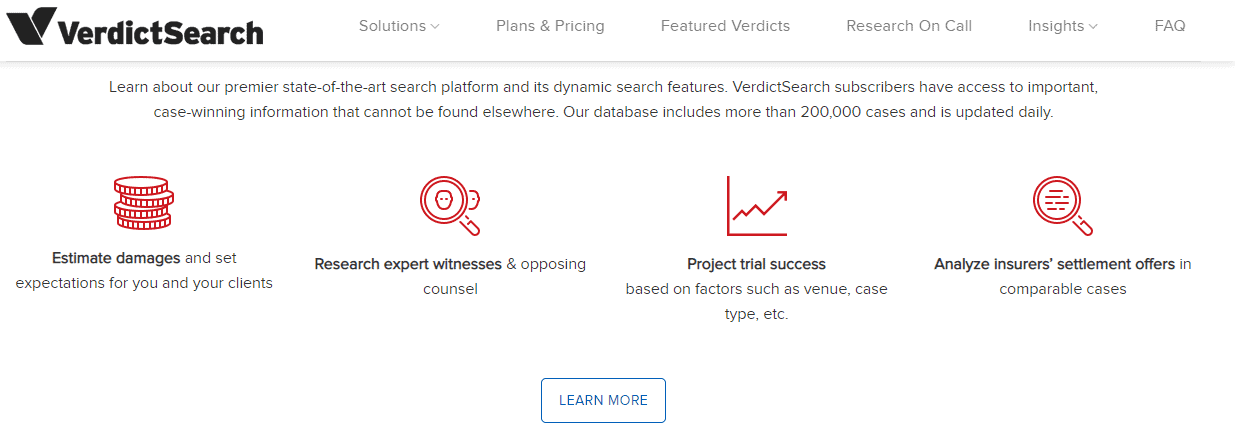Click the rising line chart trial success icon

[757, 206]
